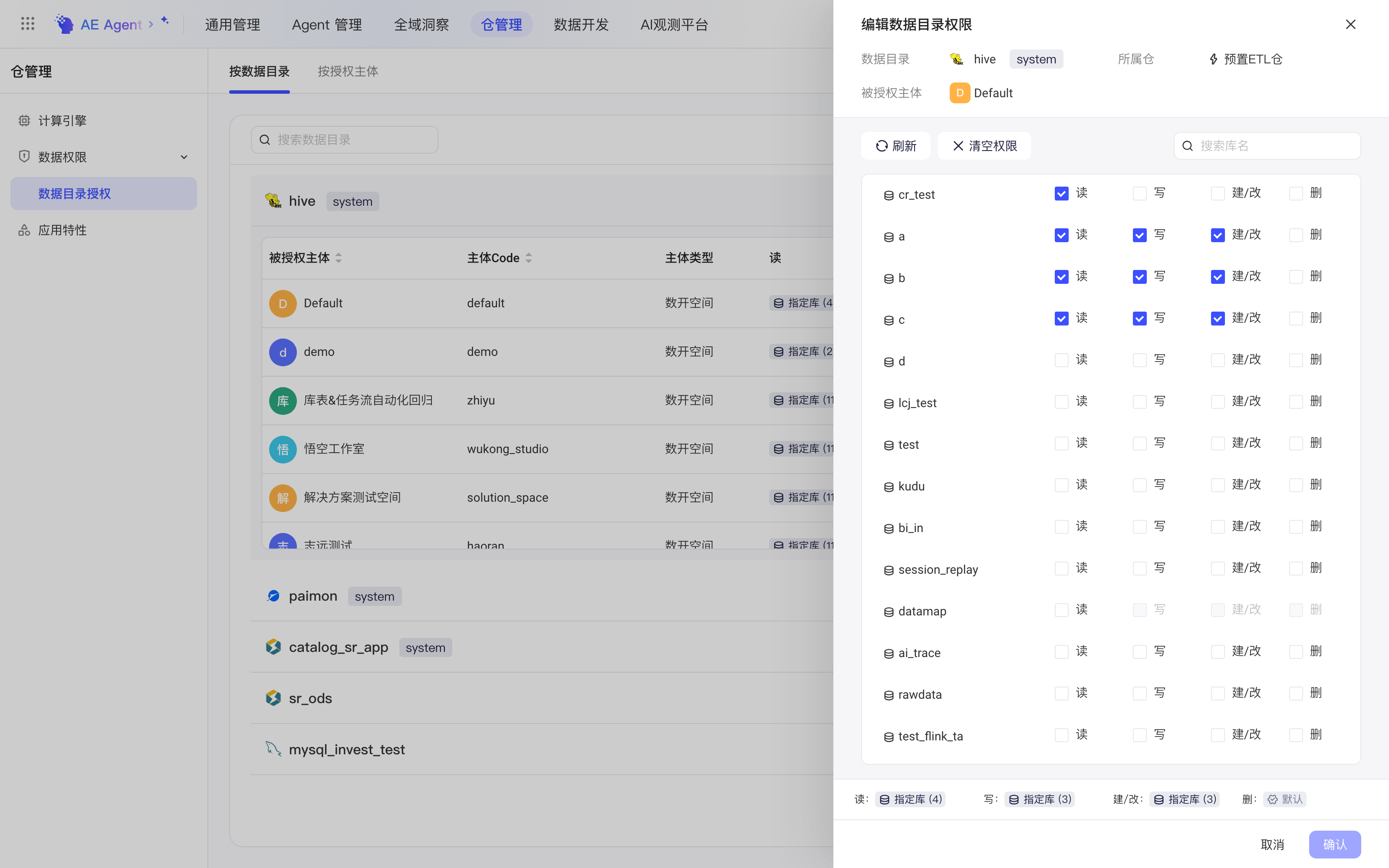Screen dimensions: 1389x868
Task: Select 数据目录授权 in the sidebar
Action: [x=103, y=194]
